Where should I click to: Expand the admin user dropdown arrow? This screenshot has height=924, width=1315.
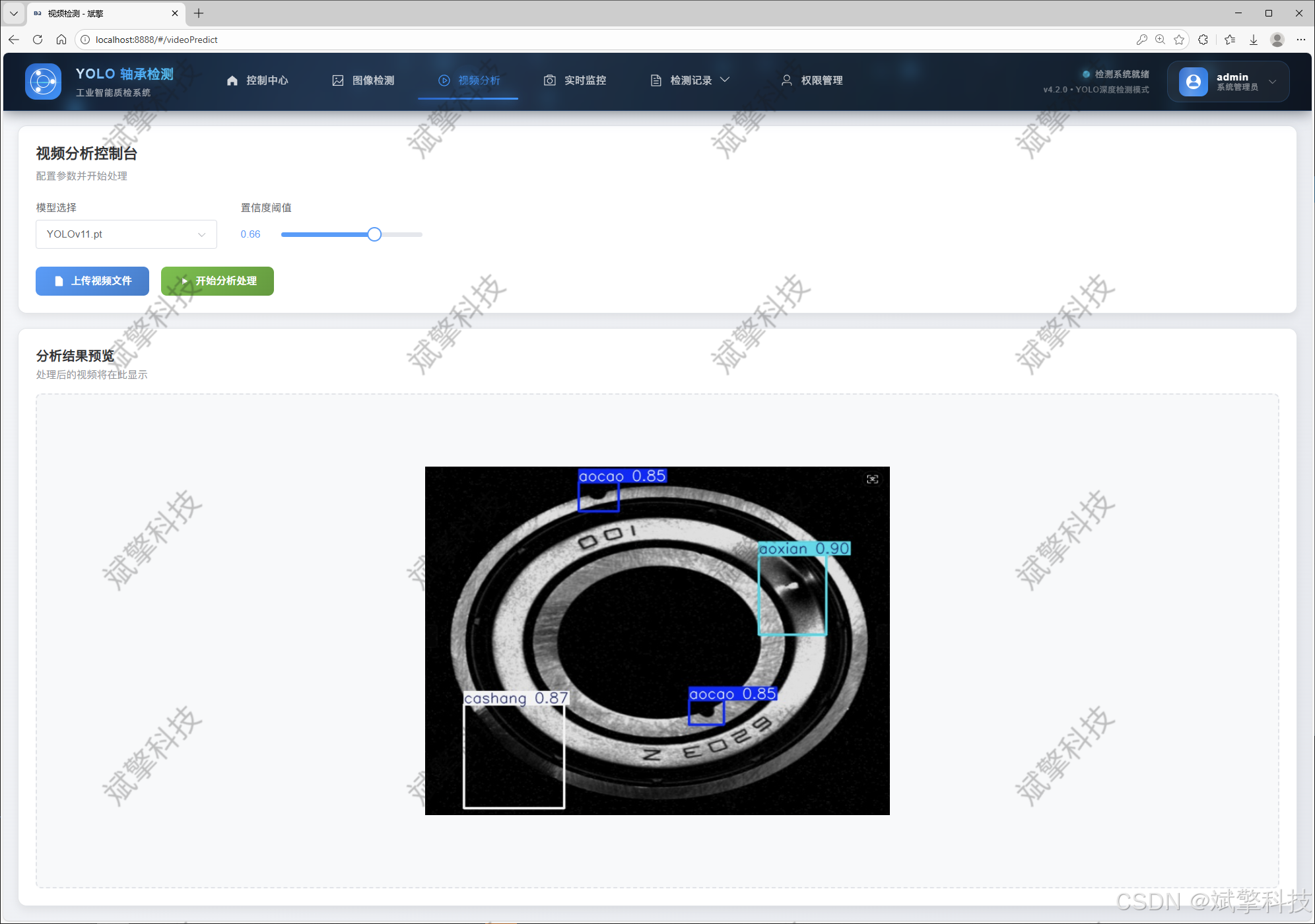click(x=1273, y=81)
